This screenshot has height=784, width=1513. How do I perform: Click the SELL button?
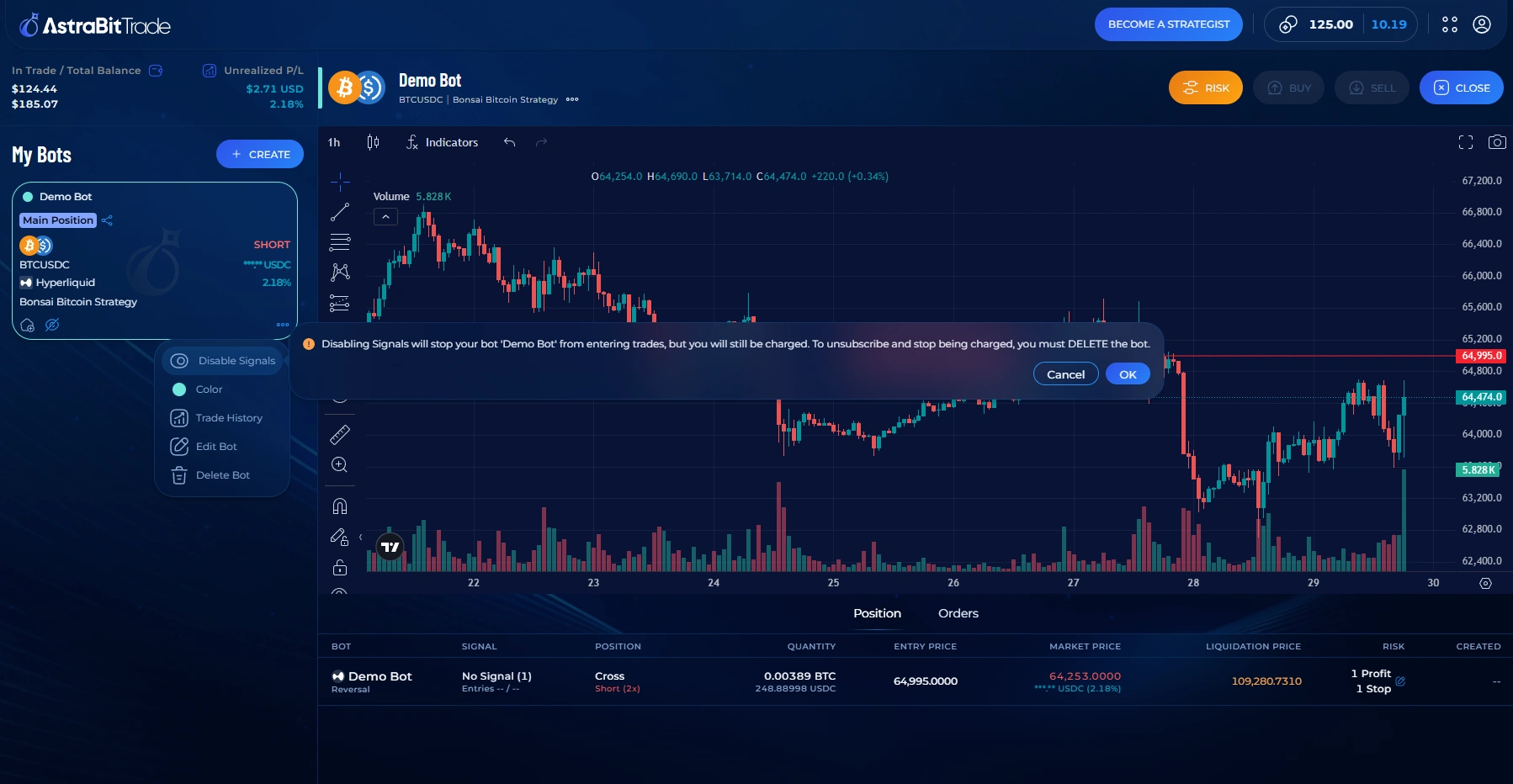(1372, 87)
